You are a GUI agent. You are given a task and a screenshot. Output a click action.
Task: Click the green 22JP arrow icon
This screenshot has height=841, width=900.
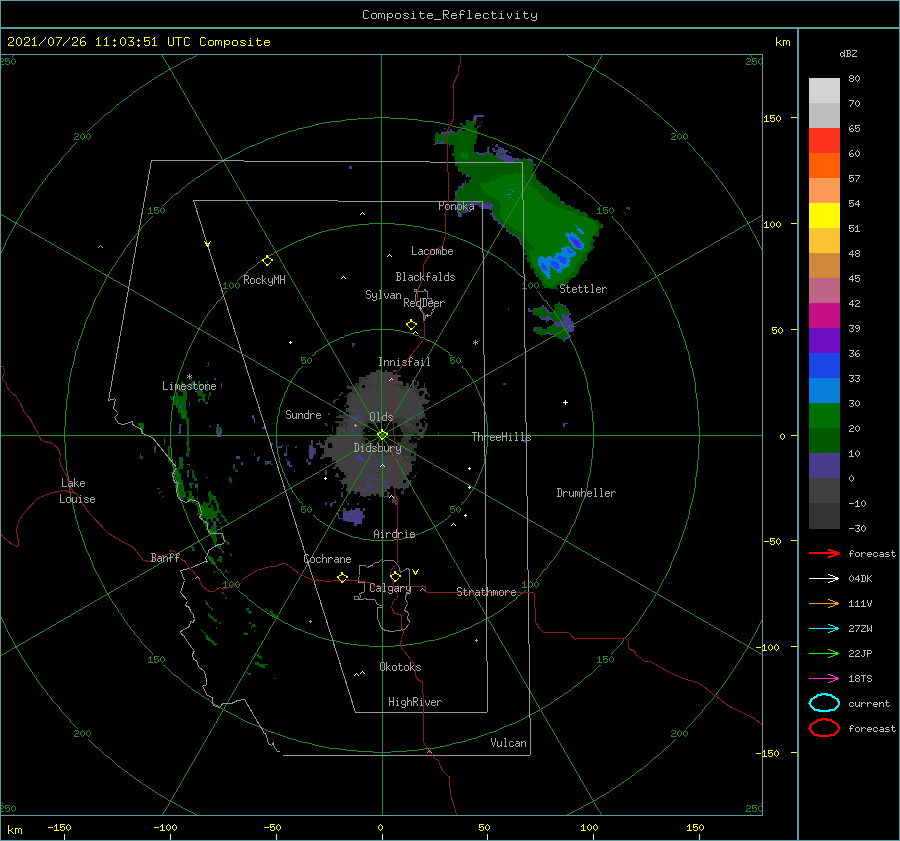tap(824, 653)
